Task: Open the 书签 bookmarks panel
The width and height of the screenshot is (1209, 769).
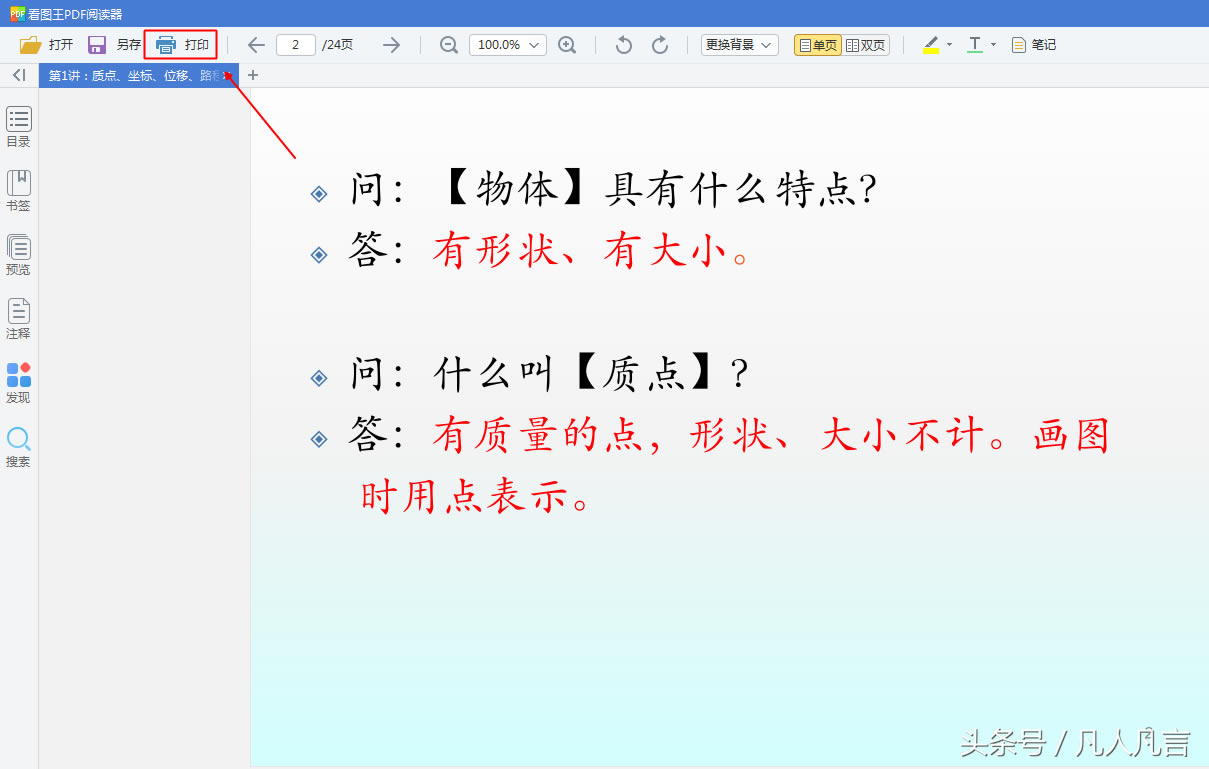Action: [18, 188]
